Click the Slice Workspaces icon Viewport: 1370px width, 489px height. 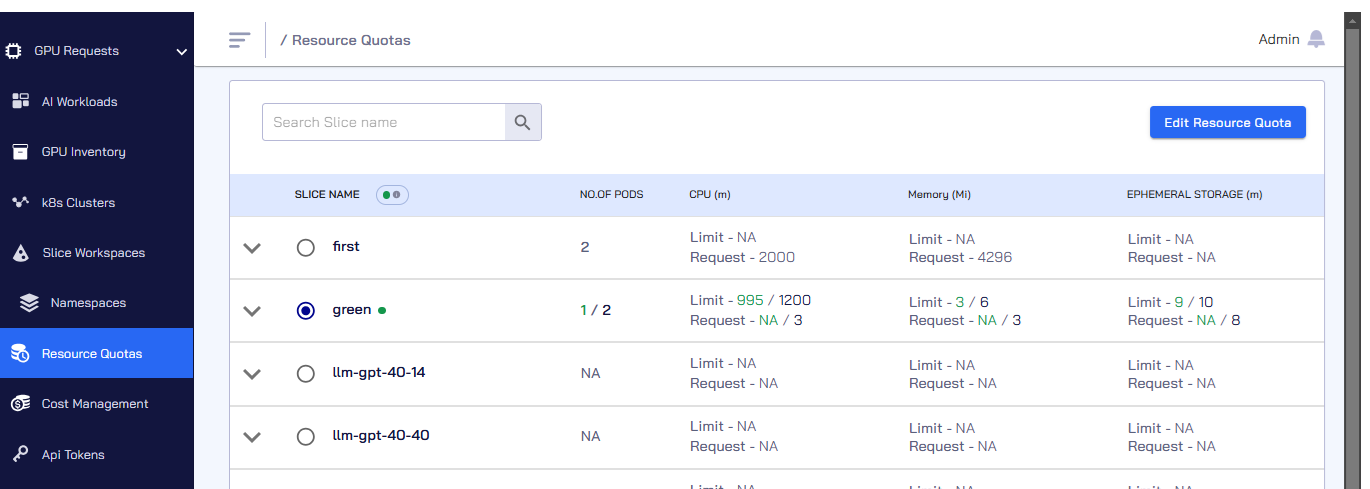pyautogui.click(x=20, y=253)
